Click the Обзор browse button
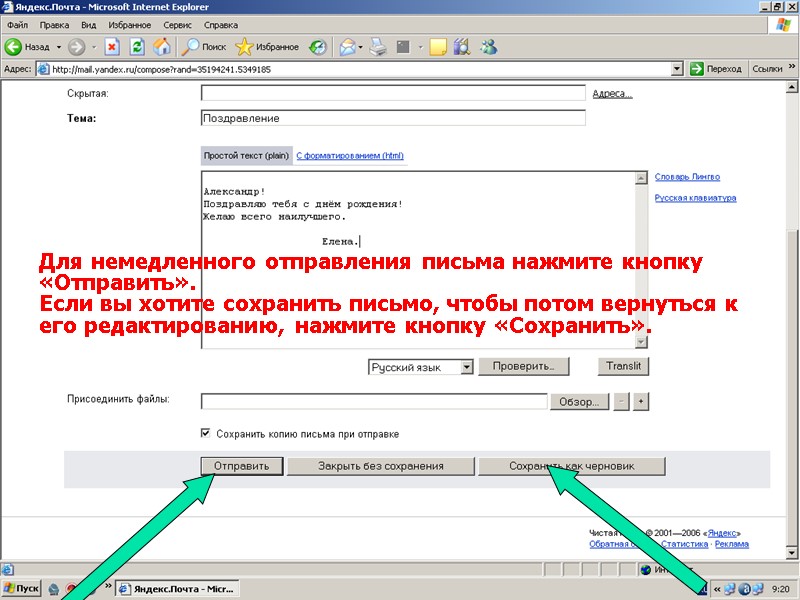Screen dimensions: 800x600 [579, 402]
